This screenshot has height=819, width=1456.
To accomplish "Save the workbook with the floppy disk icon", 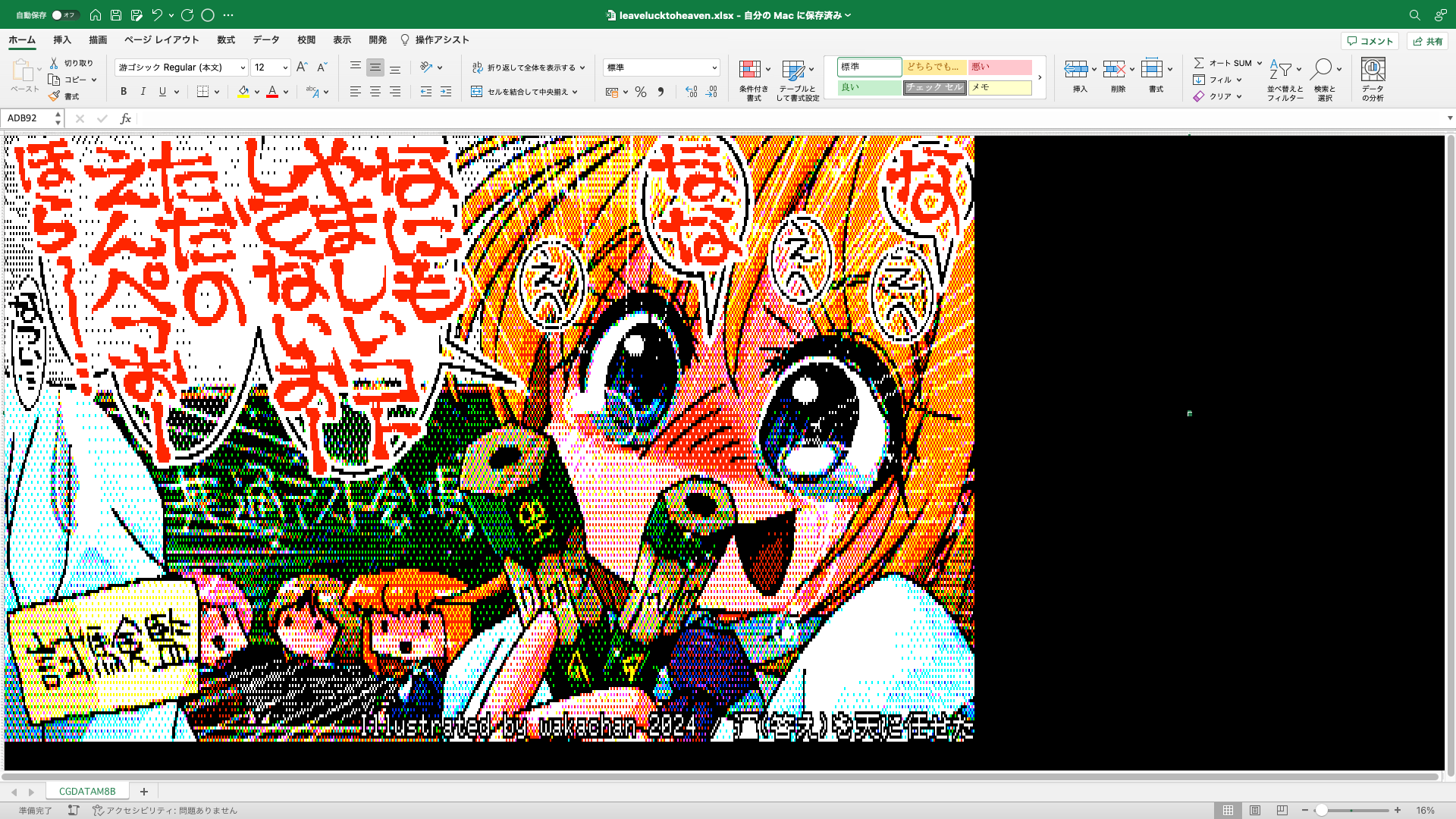I will [x=116, y=14].
